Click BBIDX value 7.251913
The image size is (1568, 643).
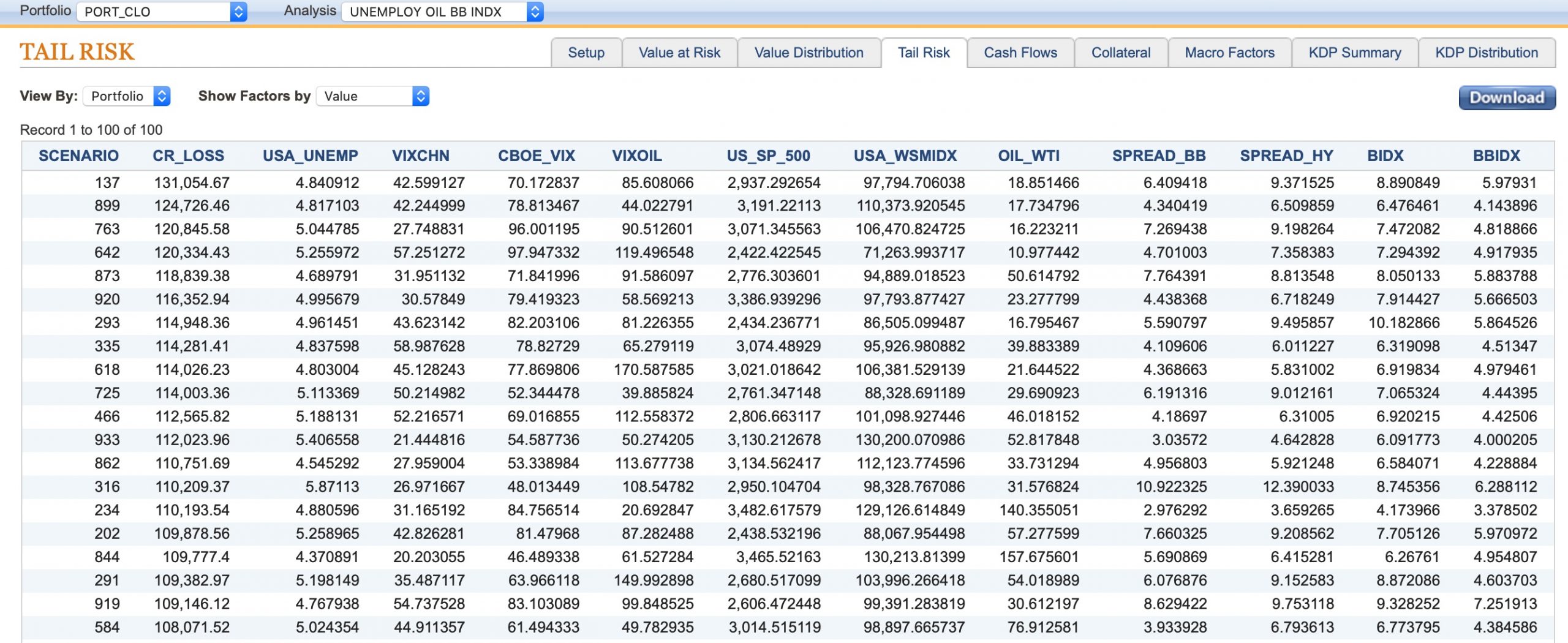tap(1506, 604)
